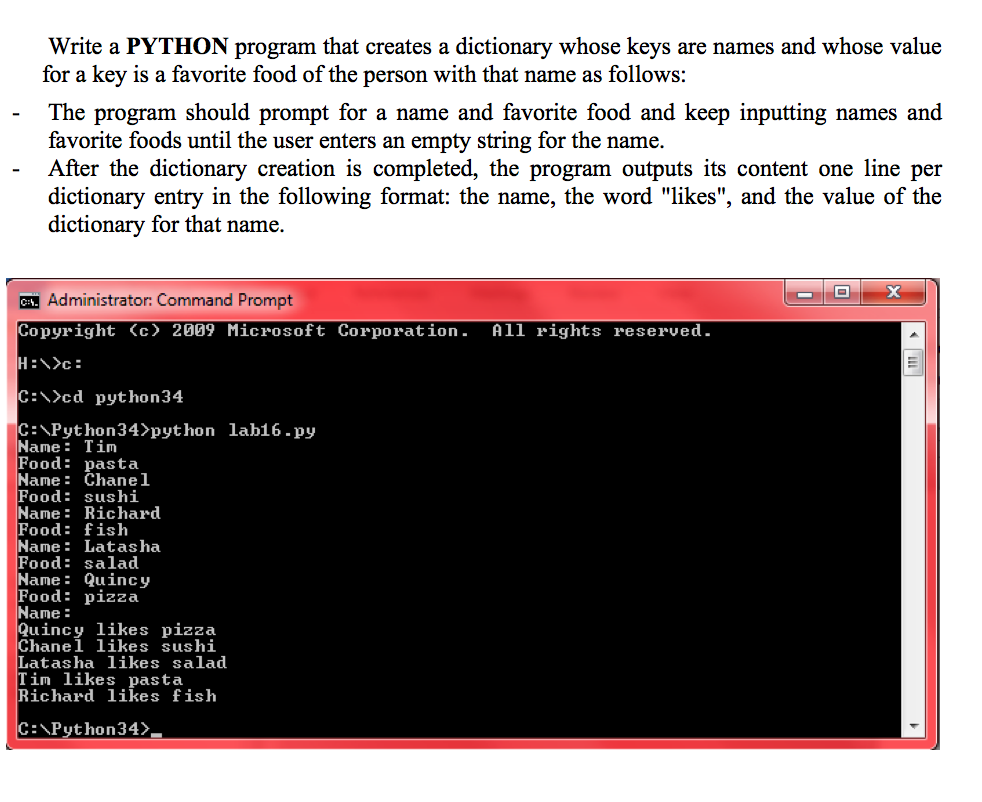
Task: Click the 'Food: pasta' line
Action: click(78, 463)
